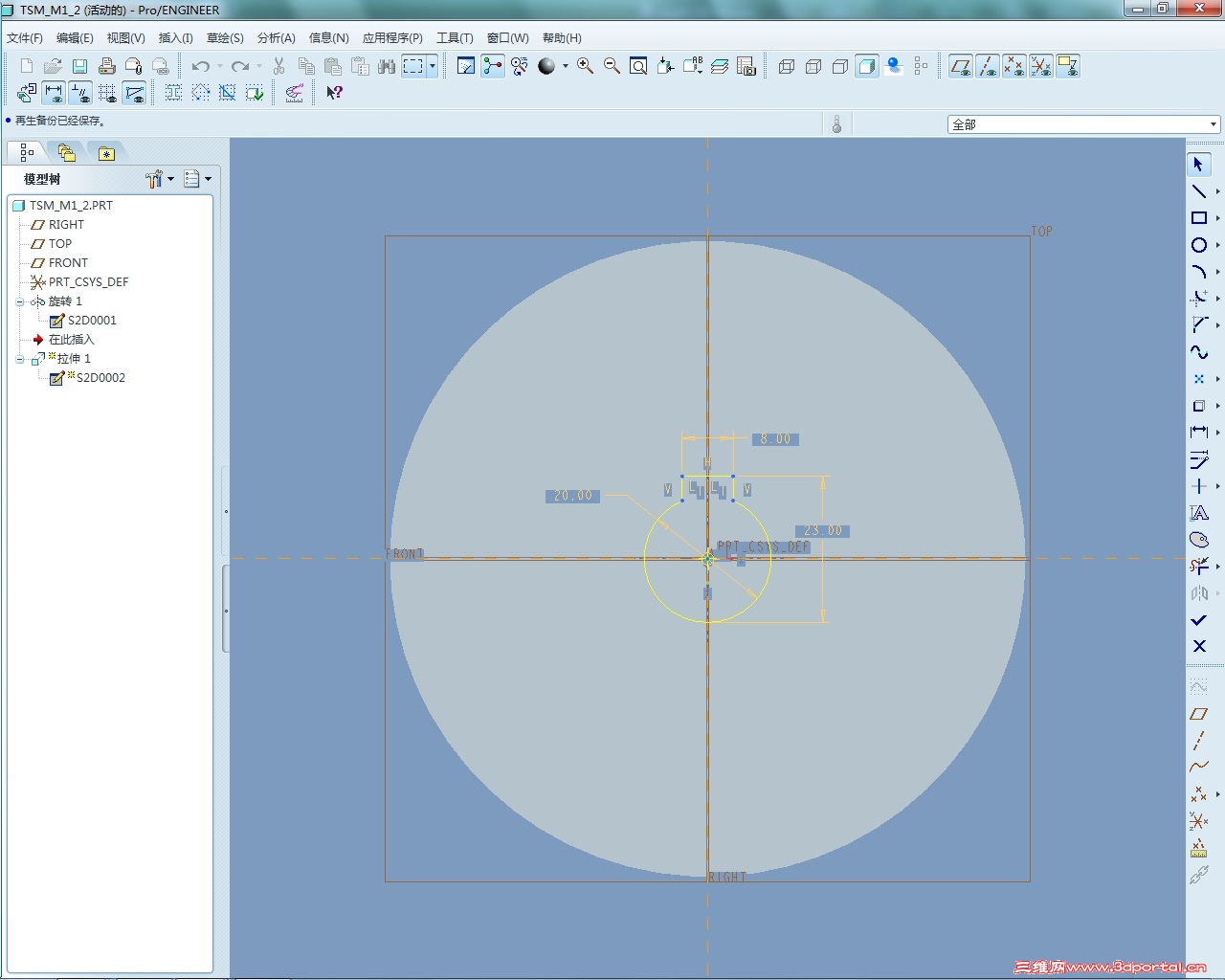The height and width of the screenshot is (980, 1225).
Task: Toggle coordinate systems display
Action: point(1041,66)
